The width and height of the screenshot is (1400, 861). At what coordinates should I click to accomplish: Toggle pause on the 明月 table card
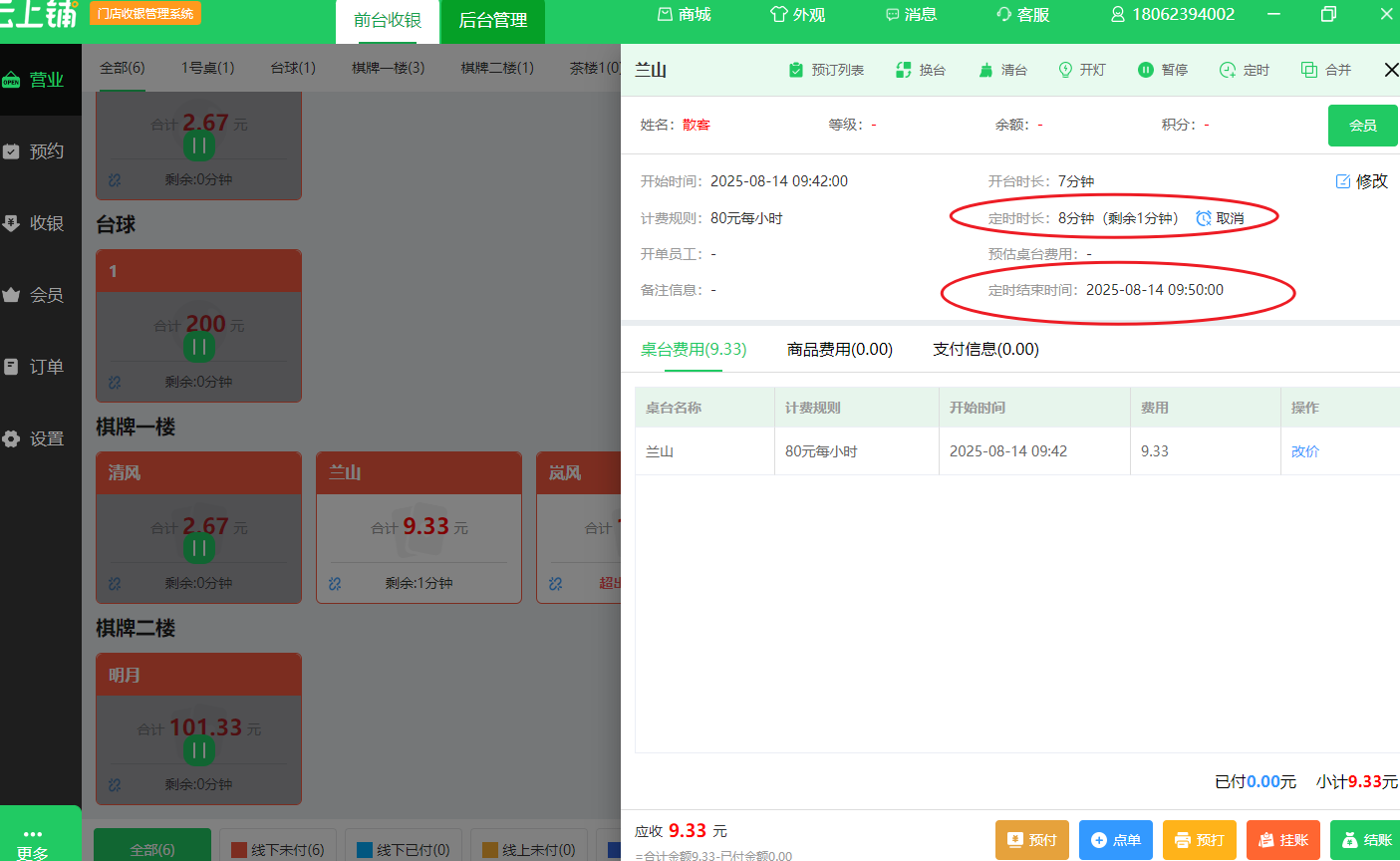coord(198,750)
